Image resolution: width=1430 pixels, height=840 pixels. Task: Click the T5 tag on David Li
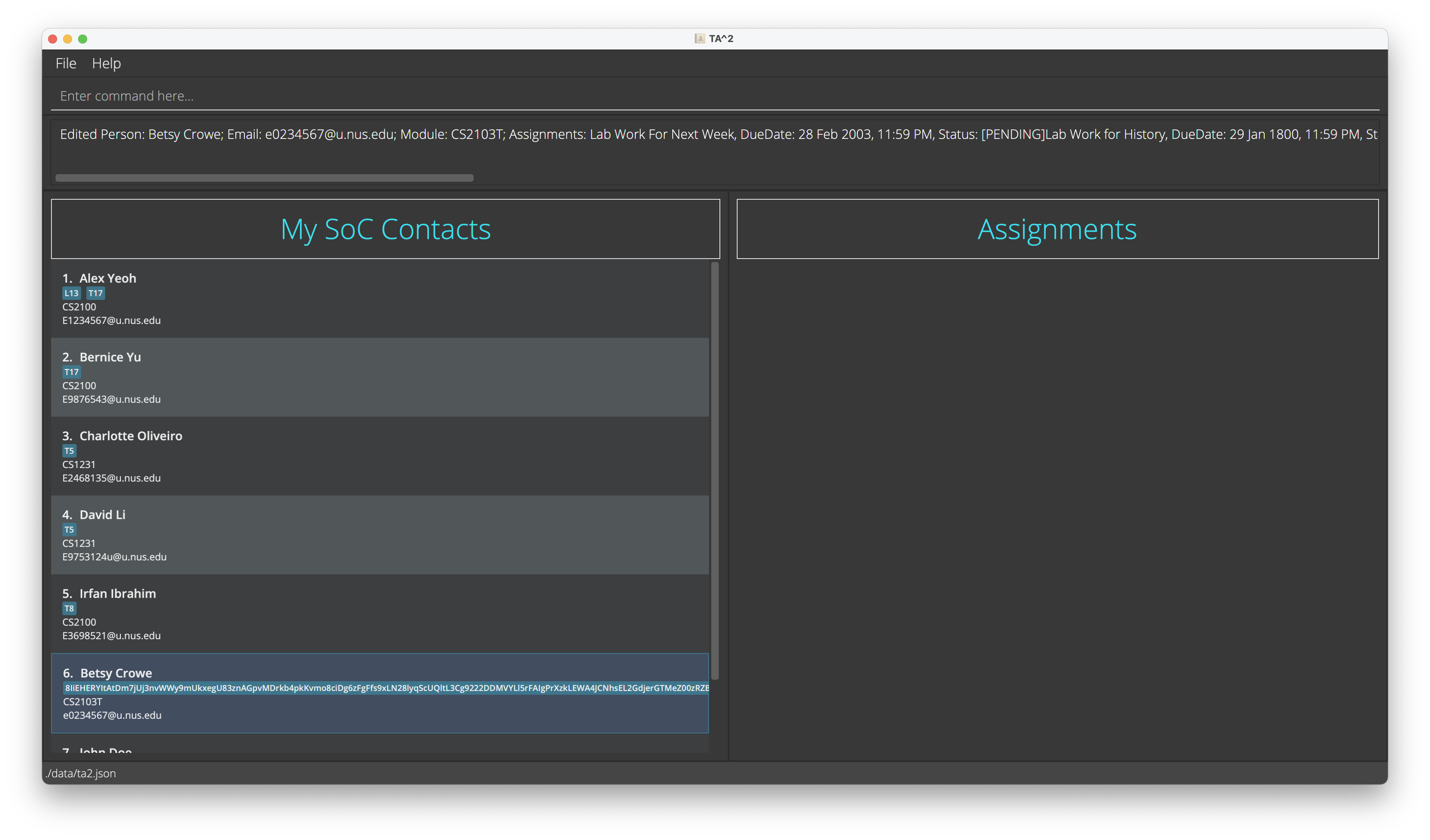pyautogui.click(x=69, y=530)
